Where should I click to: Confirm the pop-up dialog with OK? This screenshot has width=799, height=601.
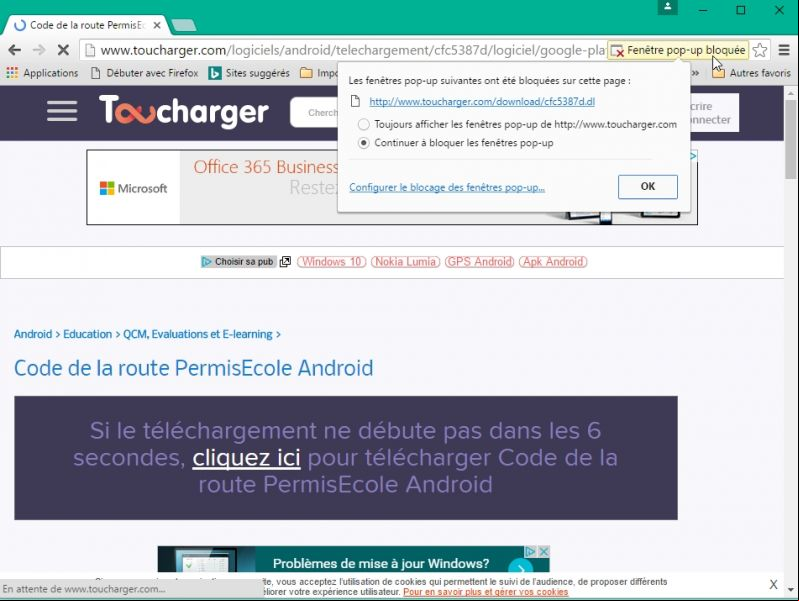pos(648,187)
